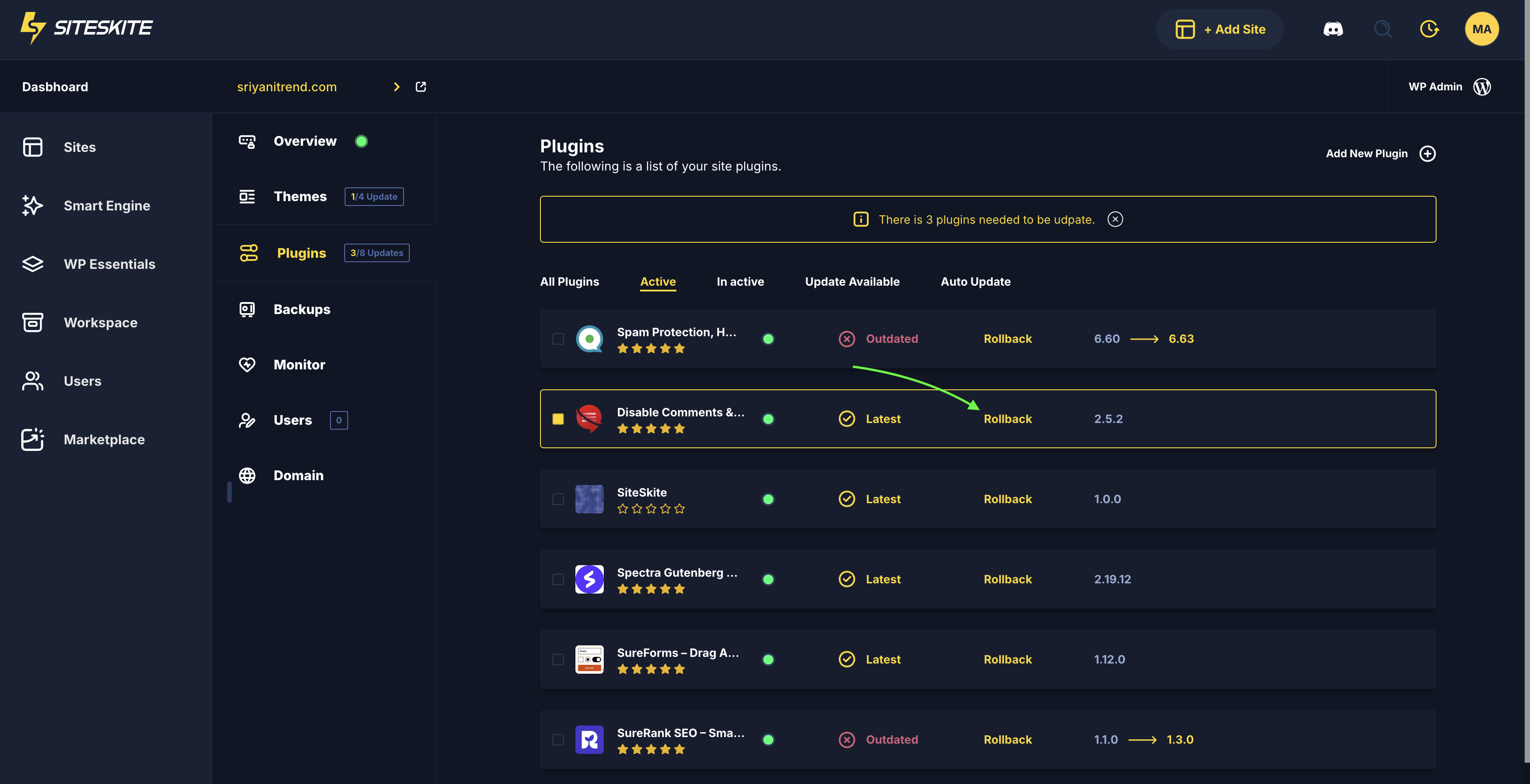Open Smart Engine from sidebar
The height and width of the screenshot is (784, 1530).
(106, 206)
